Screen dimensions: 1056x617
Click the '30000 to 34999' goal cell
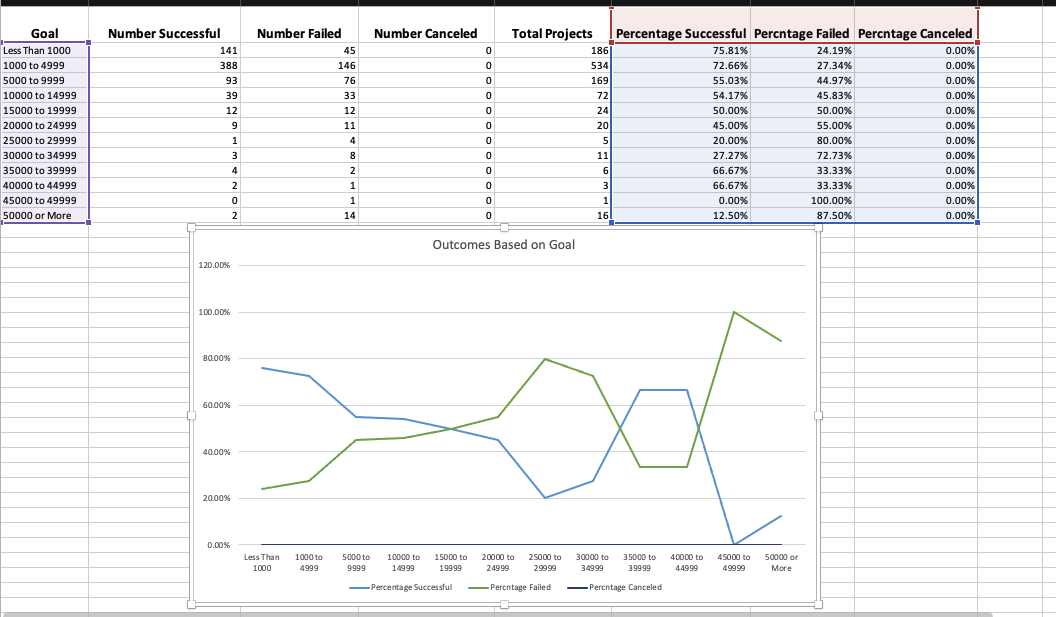(x=44, y=156)
